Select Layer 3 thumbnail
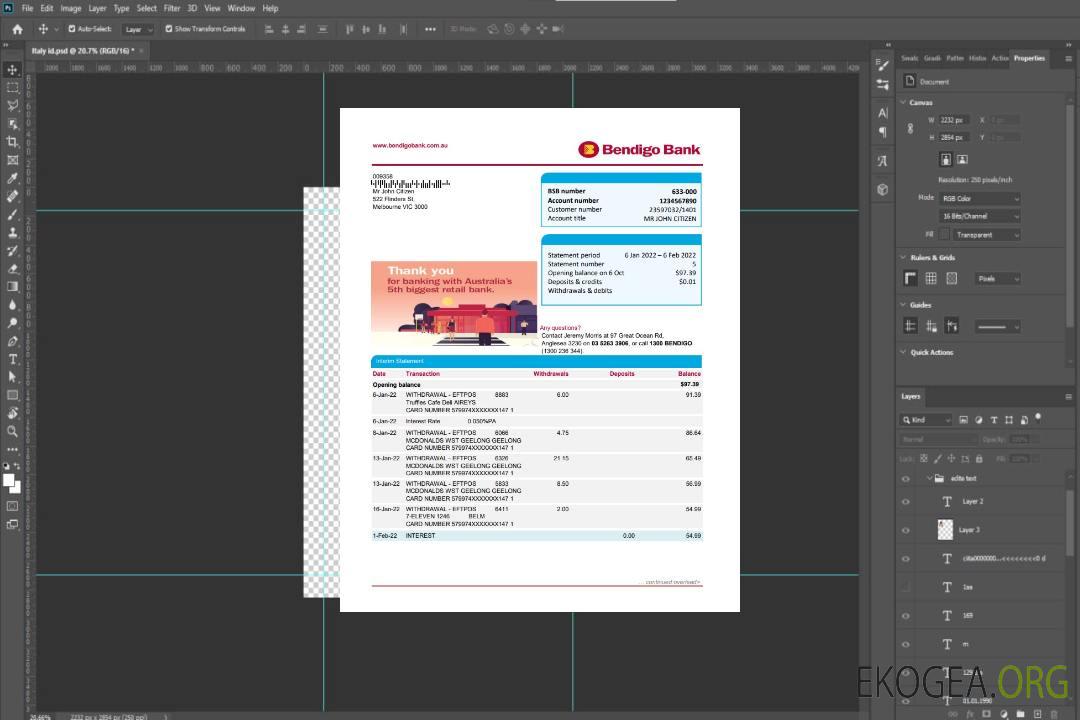The height and width of the screenshot is (720, 1080). pyautogui.click(x=946, y=530)
